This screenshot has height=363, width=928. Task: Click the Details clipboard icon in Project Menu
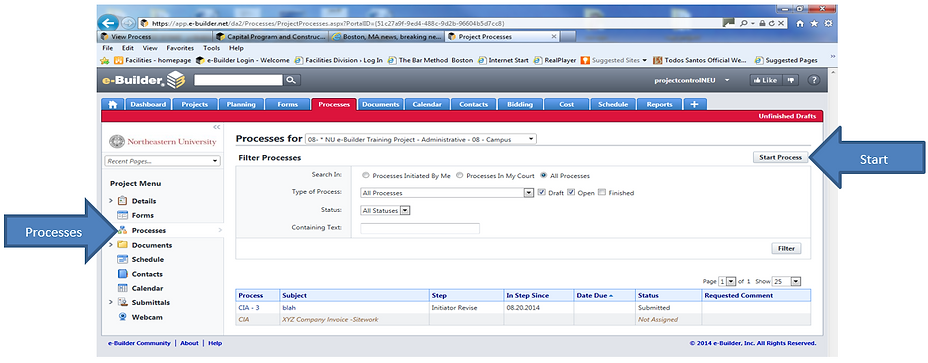[x=123, y=201]
